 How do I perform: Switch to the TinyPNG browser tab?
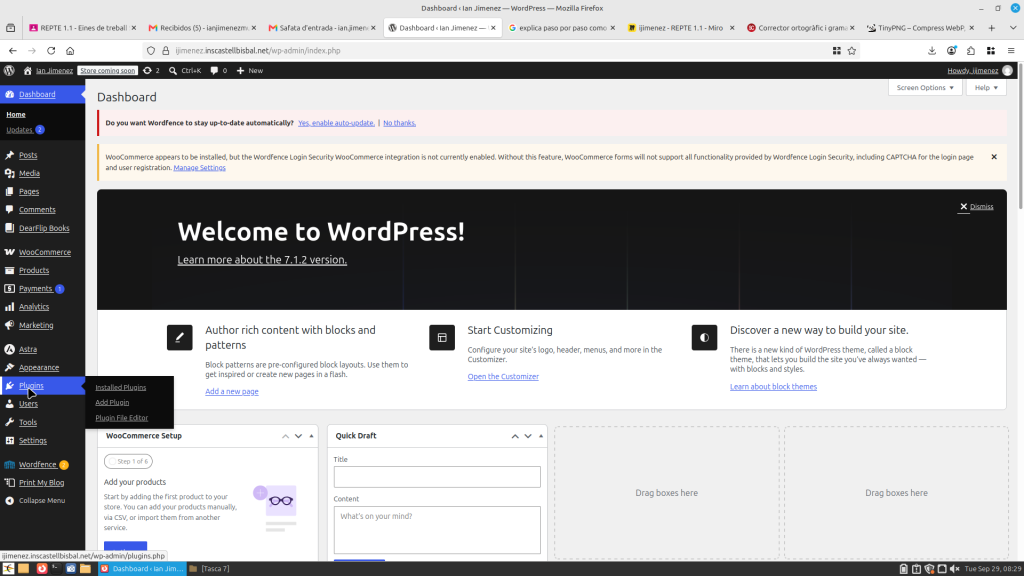coord(920,28)
